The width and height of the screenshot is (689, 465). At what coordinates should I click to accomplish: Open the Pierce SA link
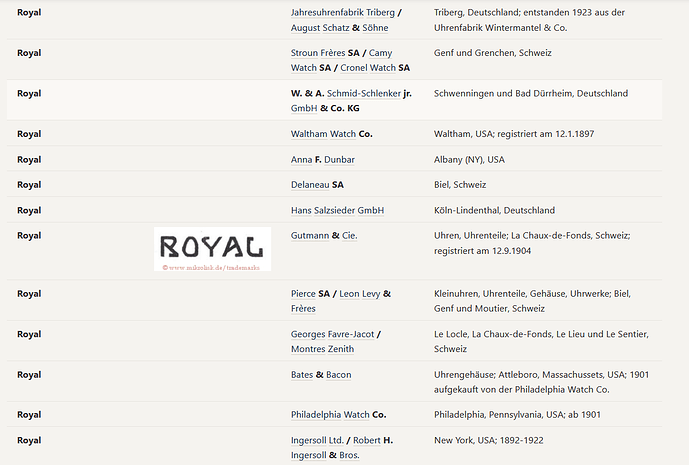click(x=310, y=294)
